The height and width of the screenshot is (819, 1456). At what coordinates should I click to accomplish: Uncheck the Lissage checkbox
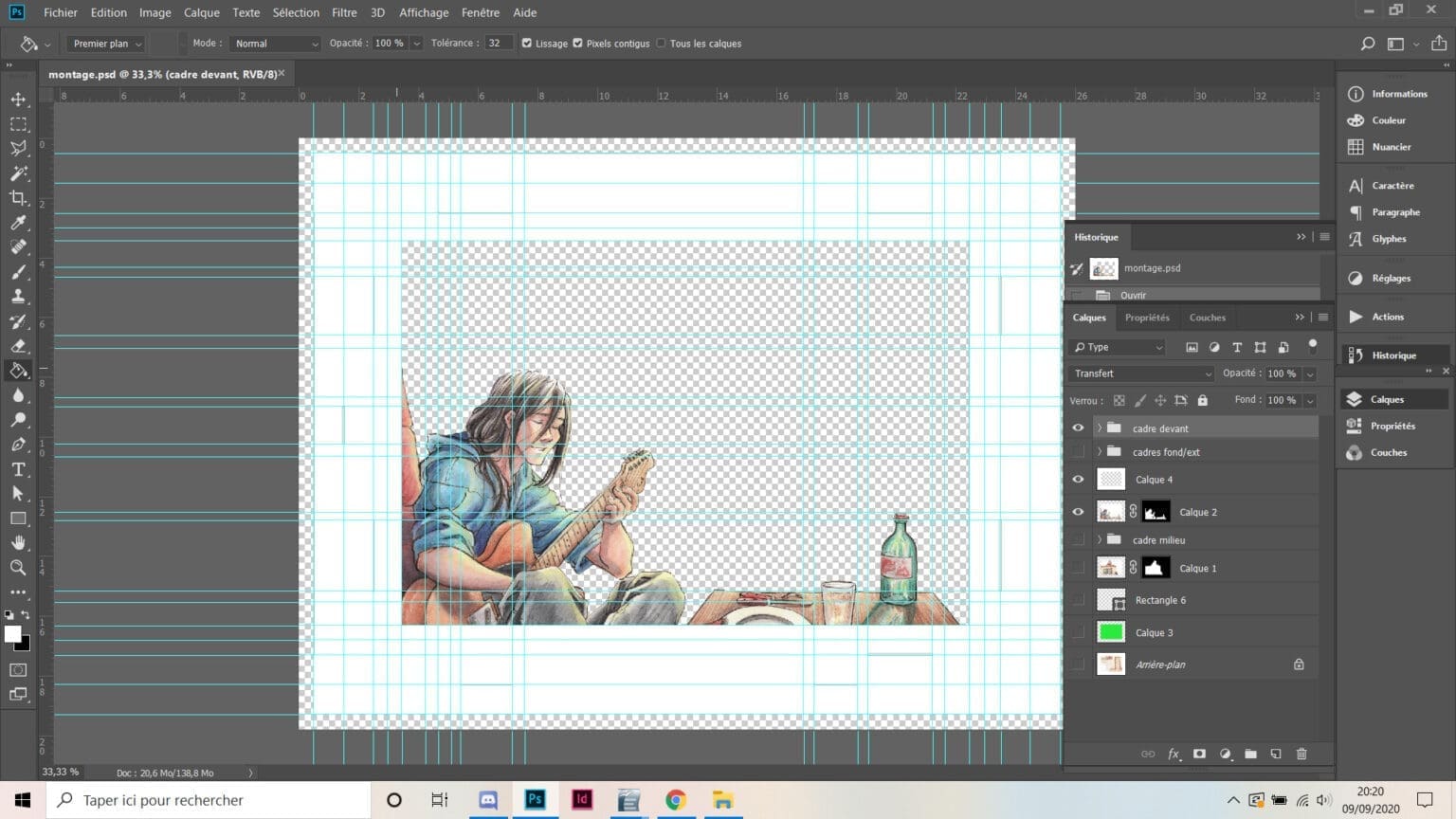[x=527, y=44]
